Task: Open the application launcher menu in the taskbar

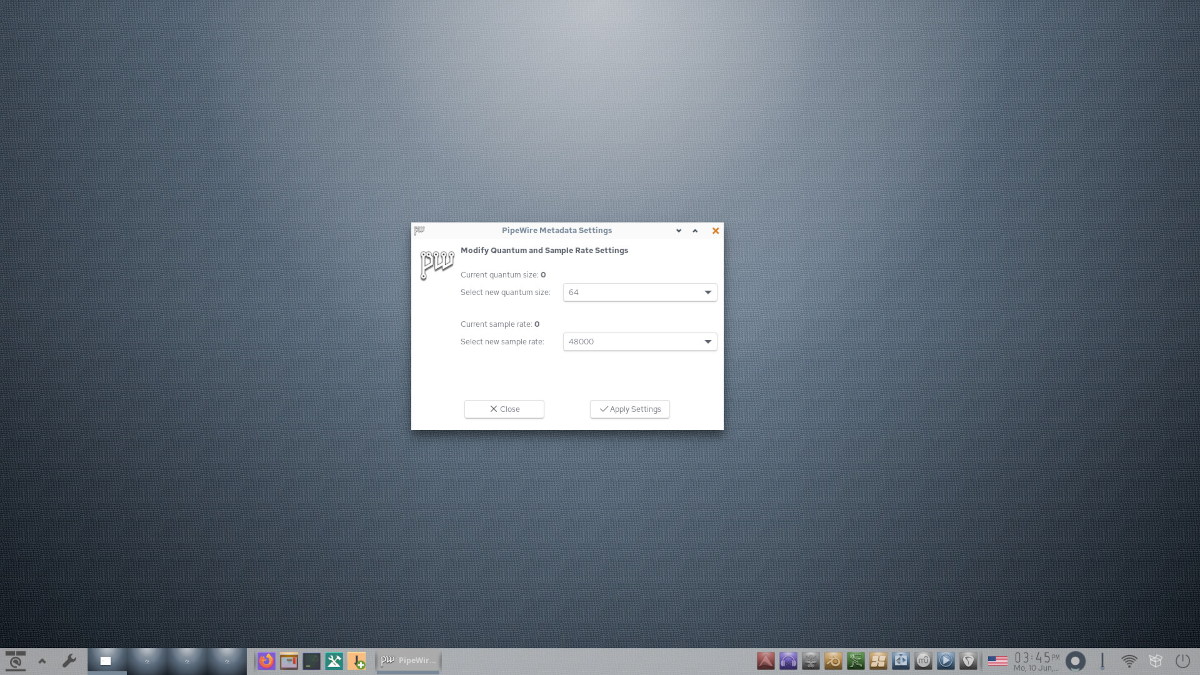Action: (16, 660)
